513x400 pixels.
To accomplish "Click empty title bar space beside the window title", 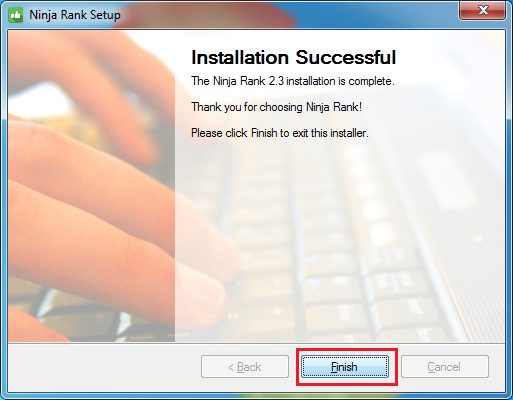I will point(287,15).
